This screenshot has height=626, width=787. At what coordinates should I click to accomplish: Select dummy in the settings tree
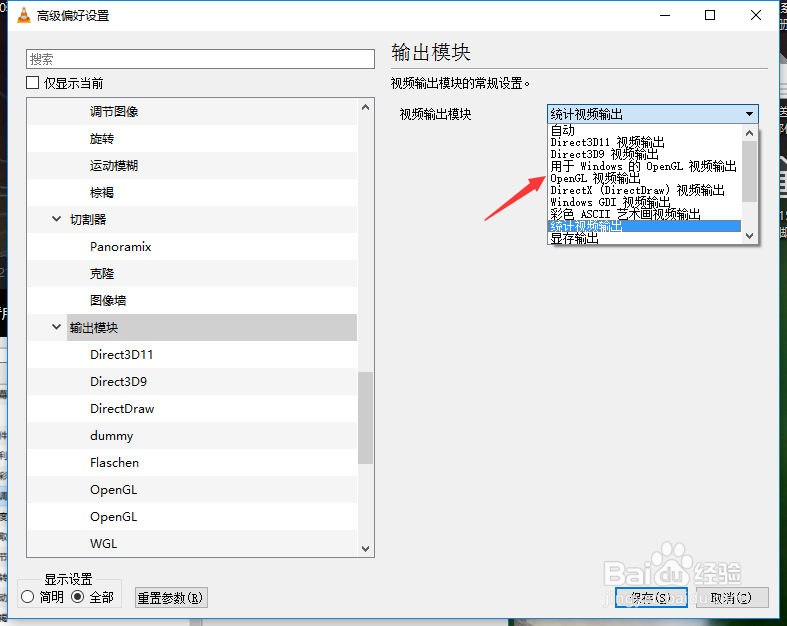click(x=111, y=436)
